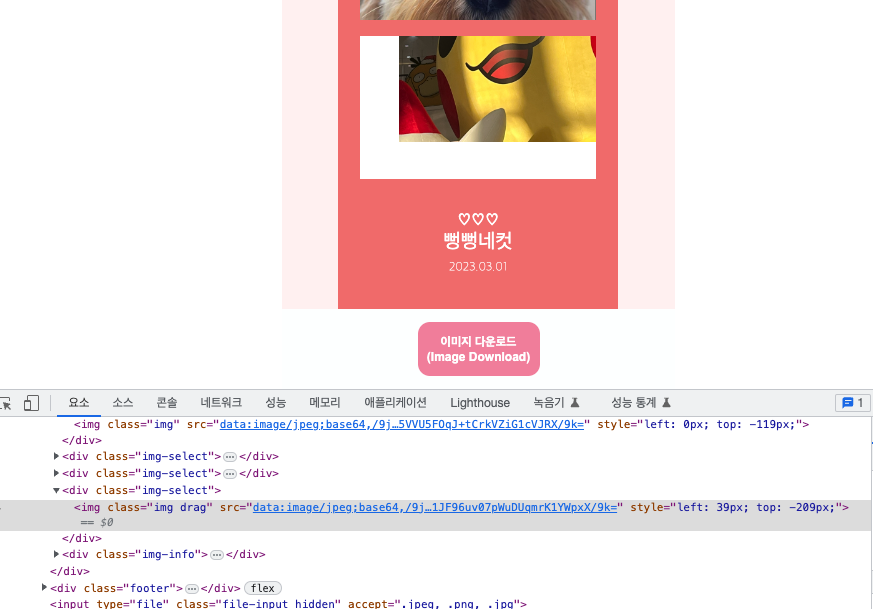The width and height of the screenshot is (873, 609).
Task: Open the base64 src link ending cVJRX/9k=
Action: click(x=401, y=425)
